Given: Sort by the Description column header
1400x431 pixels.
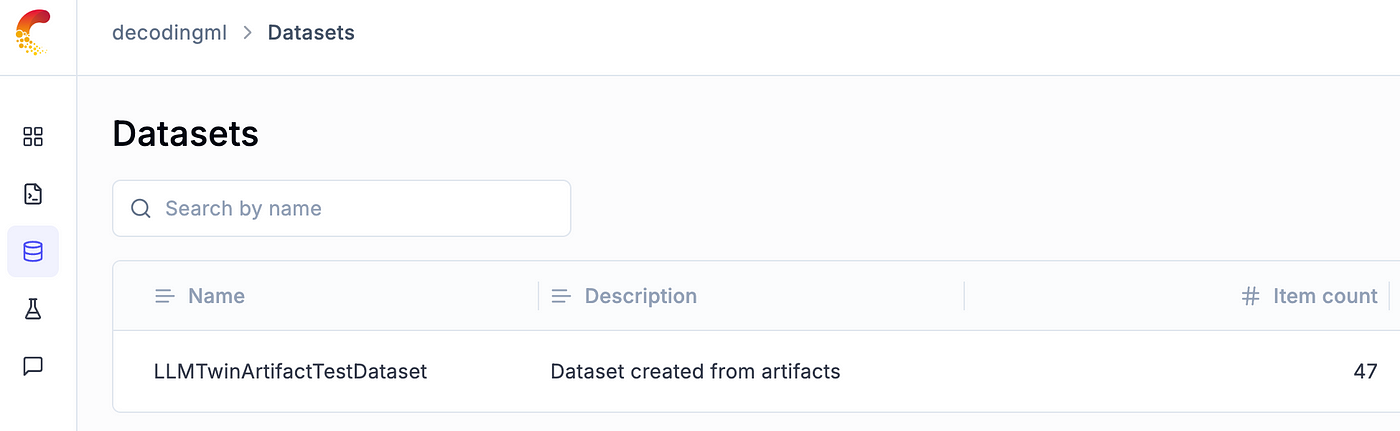Looking at the screenshot, I should [640, 296].
